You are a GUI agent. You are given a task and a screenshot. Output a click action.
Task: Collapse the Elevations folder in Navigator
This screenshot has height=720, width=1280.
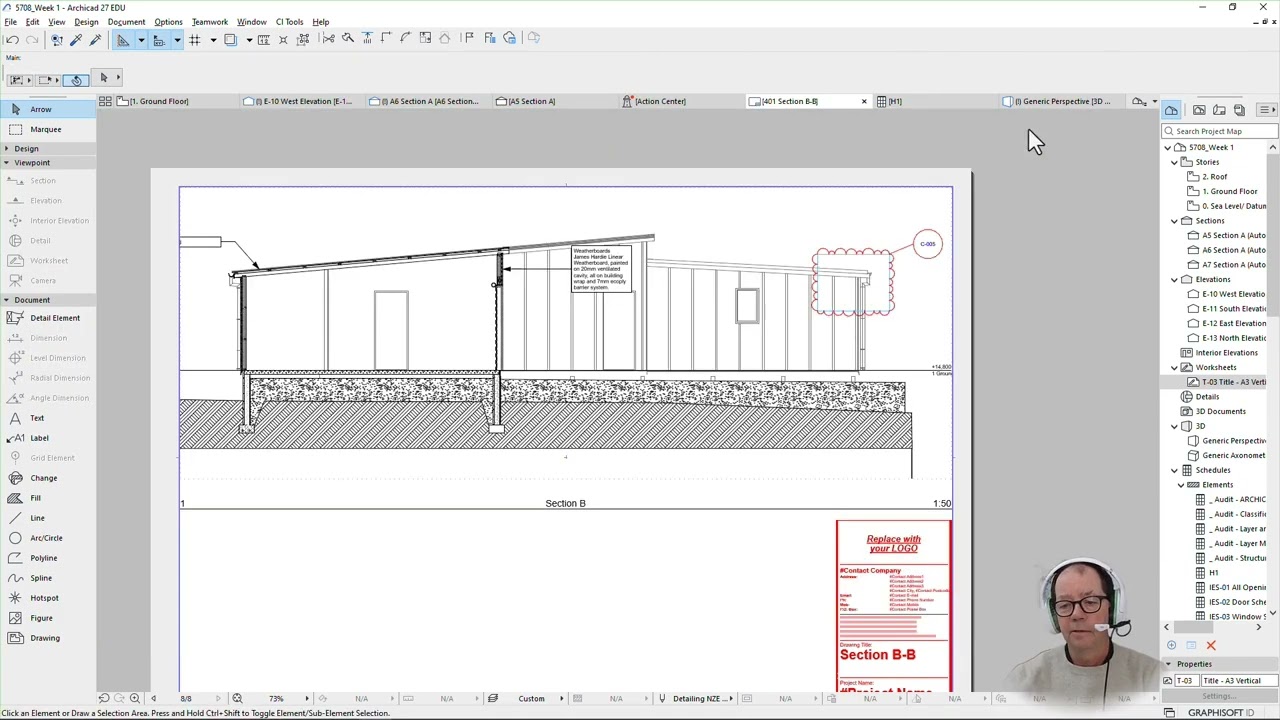pyautogui.click(x=1175, y=280)
